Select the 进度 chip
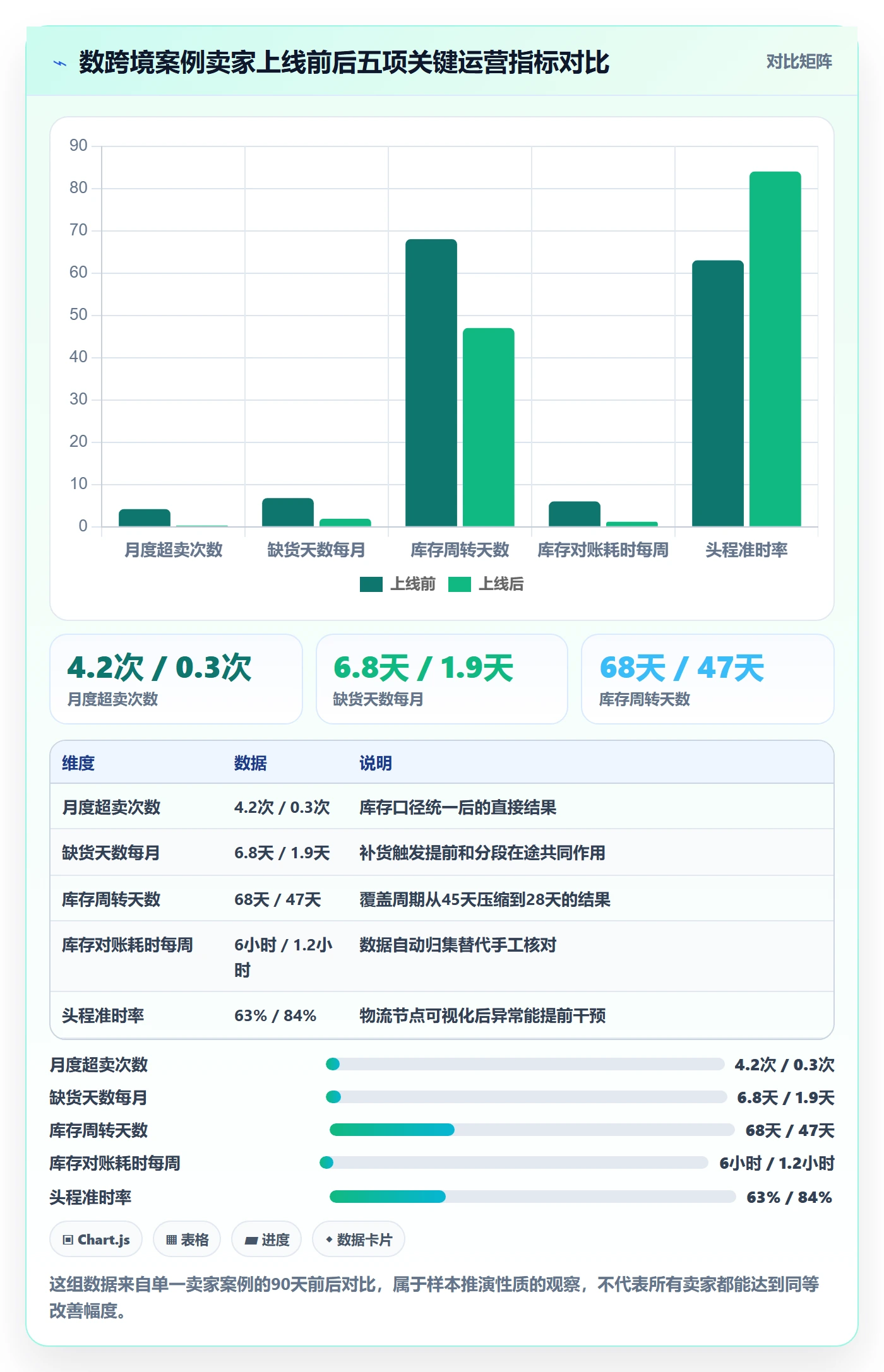Image resolution: width=884 pixels, height=1372 pixels. 266,1239
